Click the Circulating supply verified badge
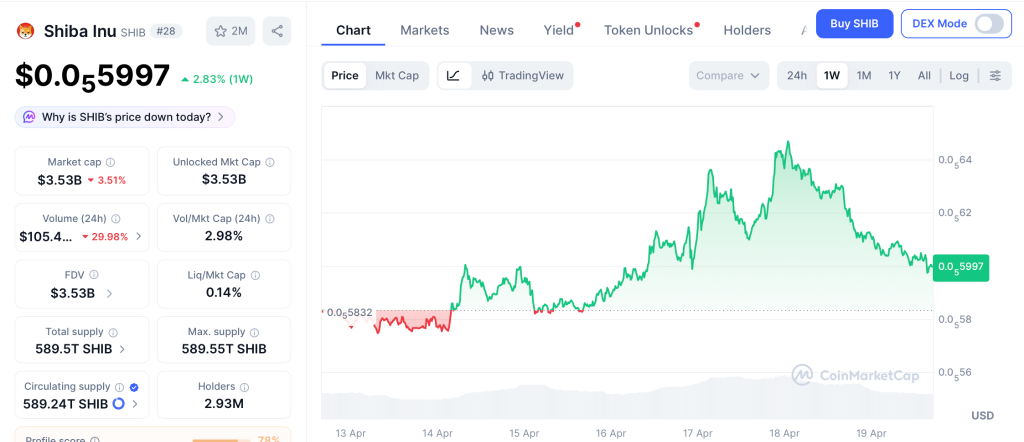This screenshot has width=1024, height=442. tap(134, 386)
